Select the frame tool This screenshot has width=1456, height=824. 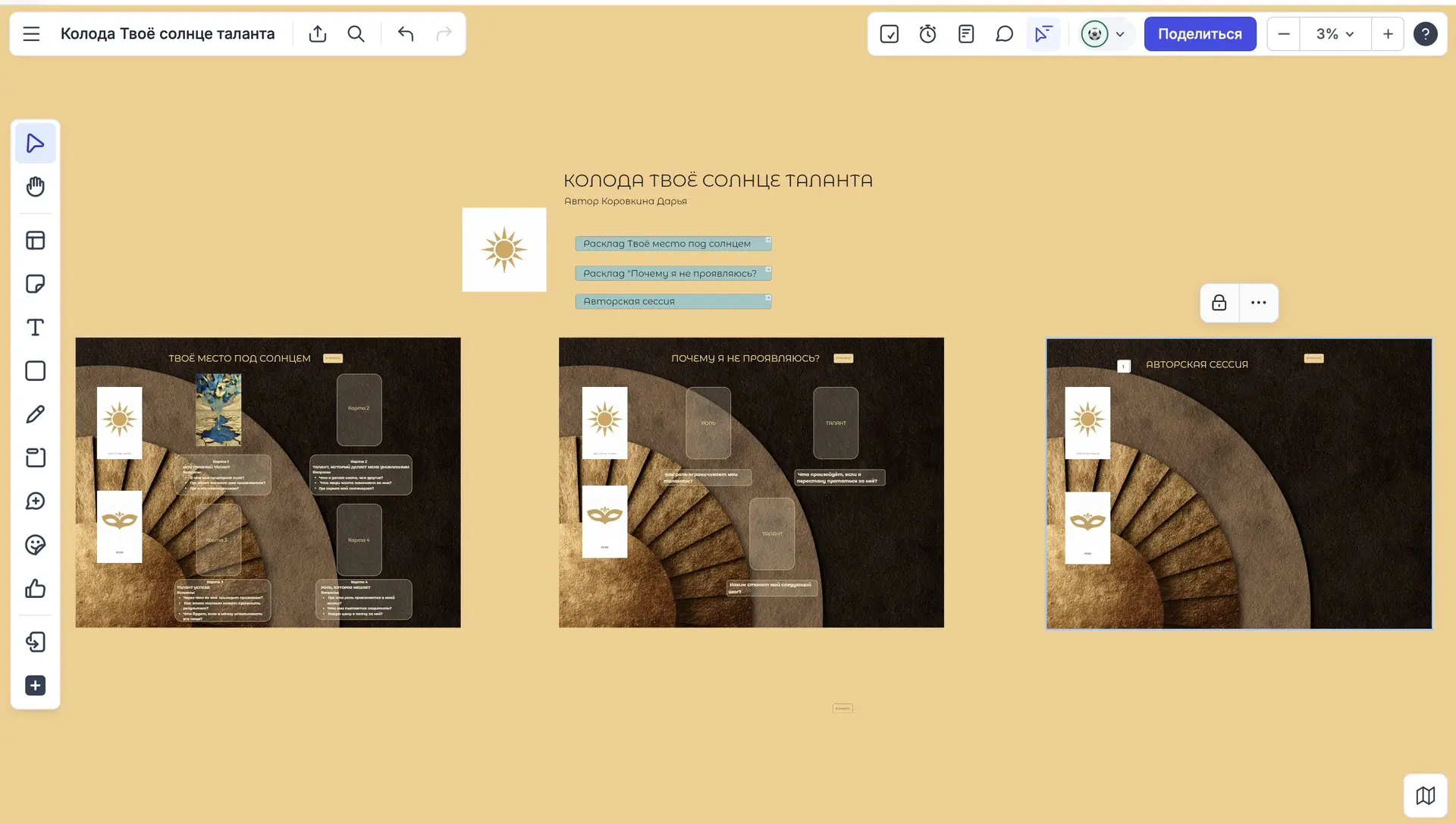click(36, 458)
